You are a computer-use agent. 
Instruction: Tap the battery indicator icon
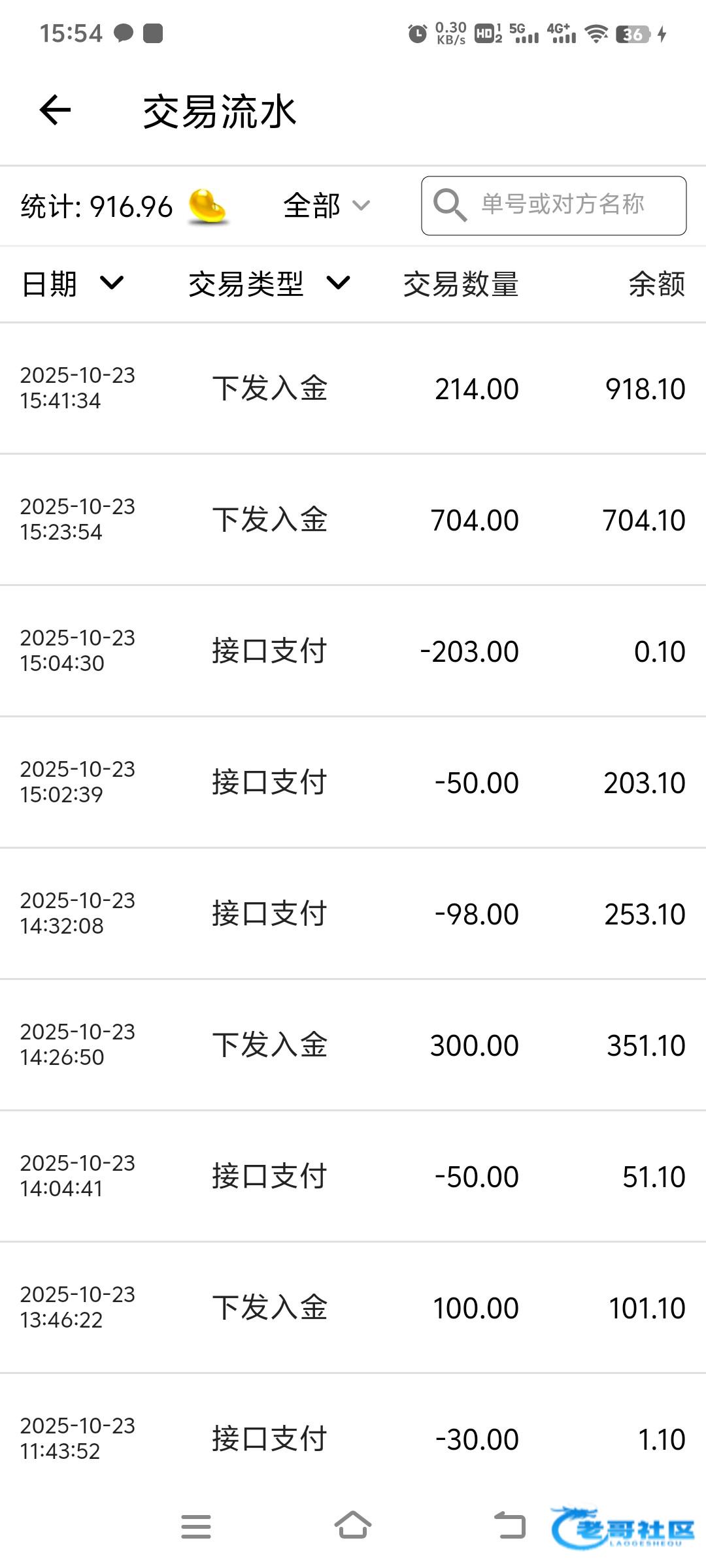point(633,34)
